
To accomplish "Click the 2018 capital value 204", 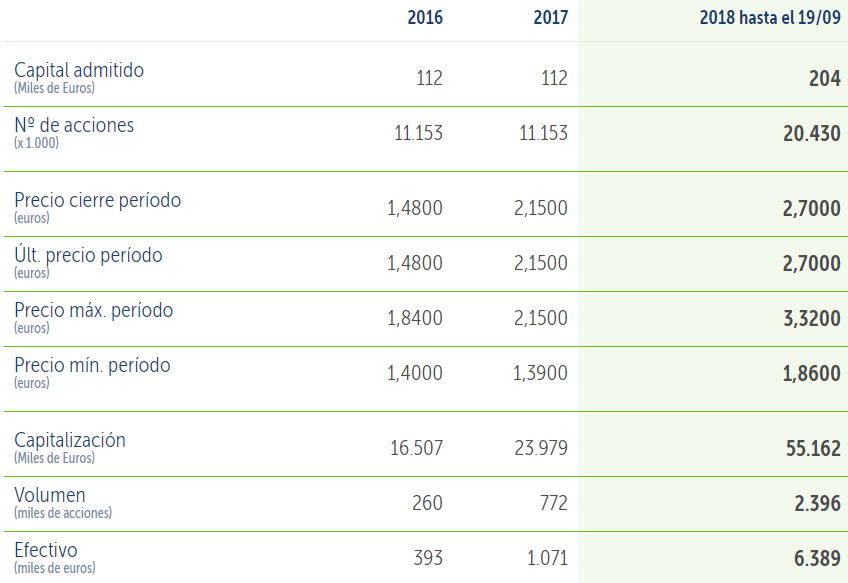I will click(824, 78).
